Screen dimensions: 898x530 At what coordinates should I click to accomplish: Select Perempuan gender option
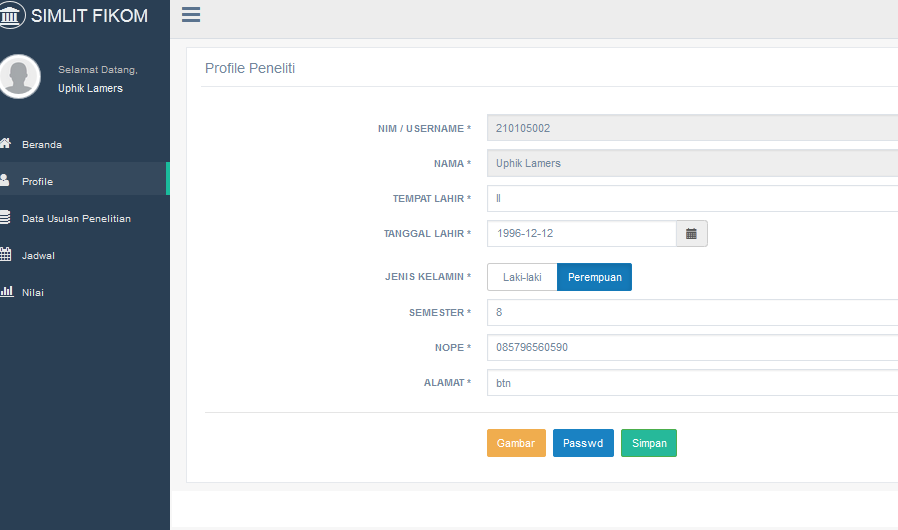click(x=594, y=277)
